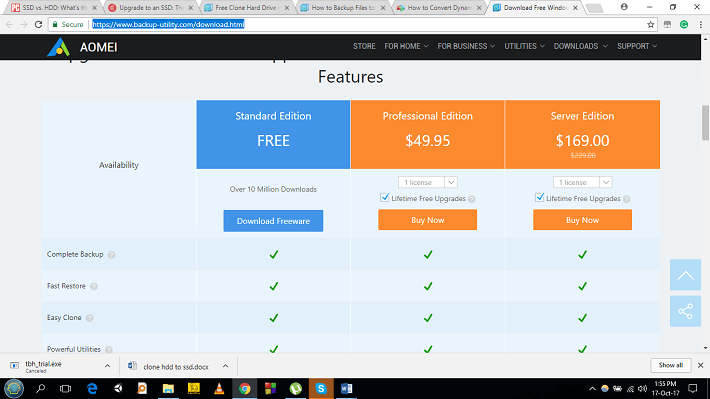The width and height of the screenshot is (710, 399).
Task: Expand the FOR BUSINESS menu
Action: [x=466, y=46]
